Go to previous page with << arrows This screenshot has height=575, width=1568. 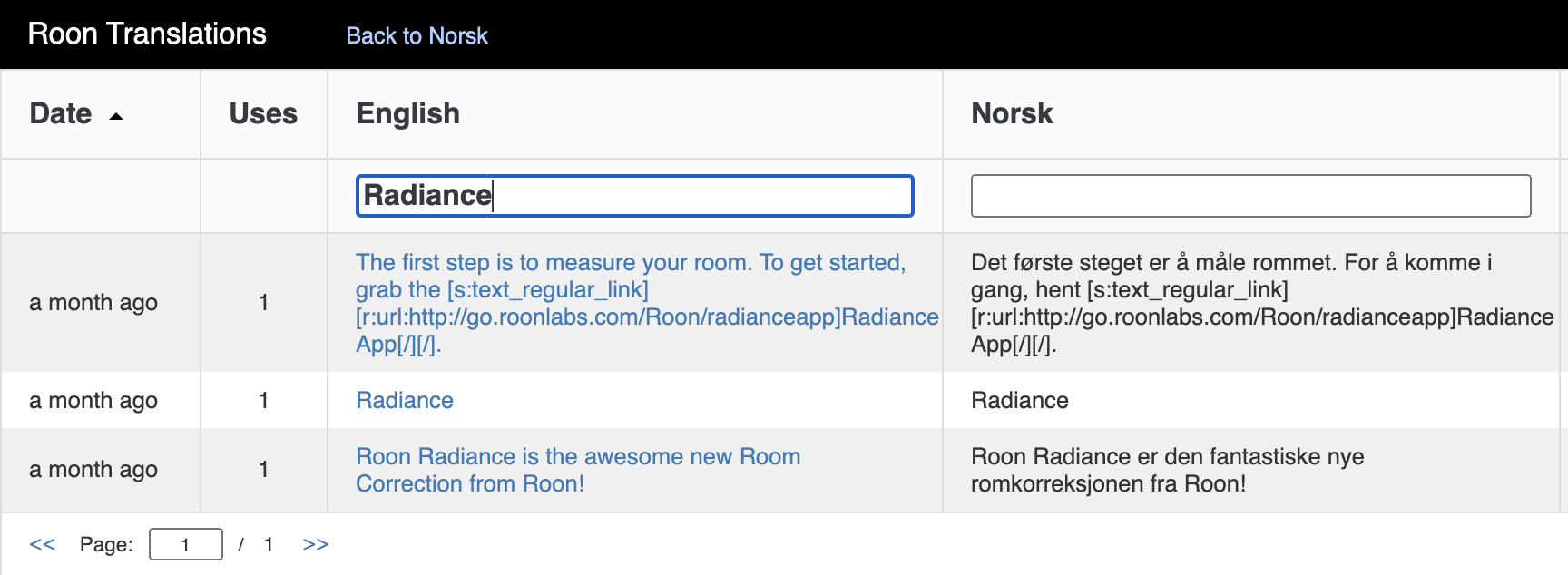click(42, 544)
